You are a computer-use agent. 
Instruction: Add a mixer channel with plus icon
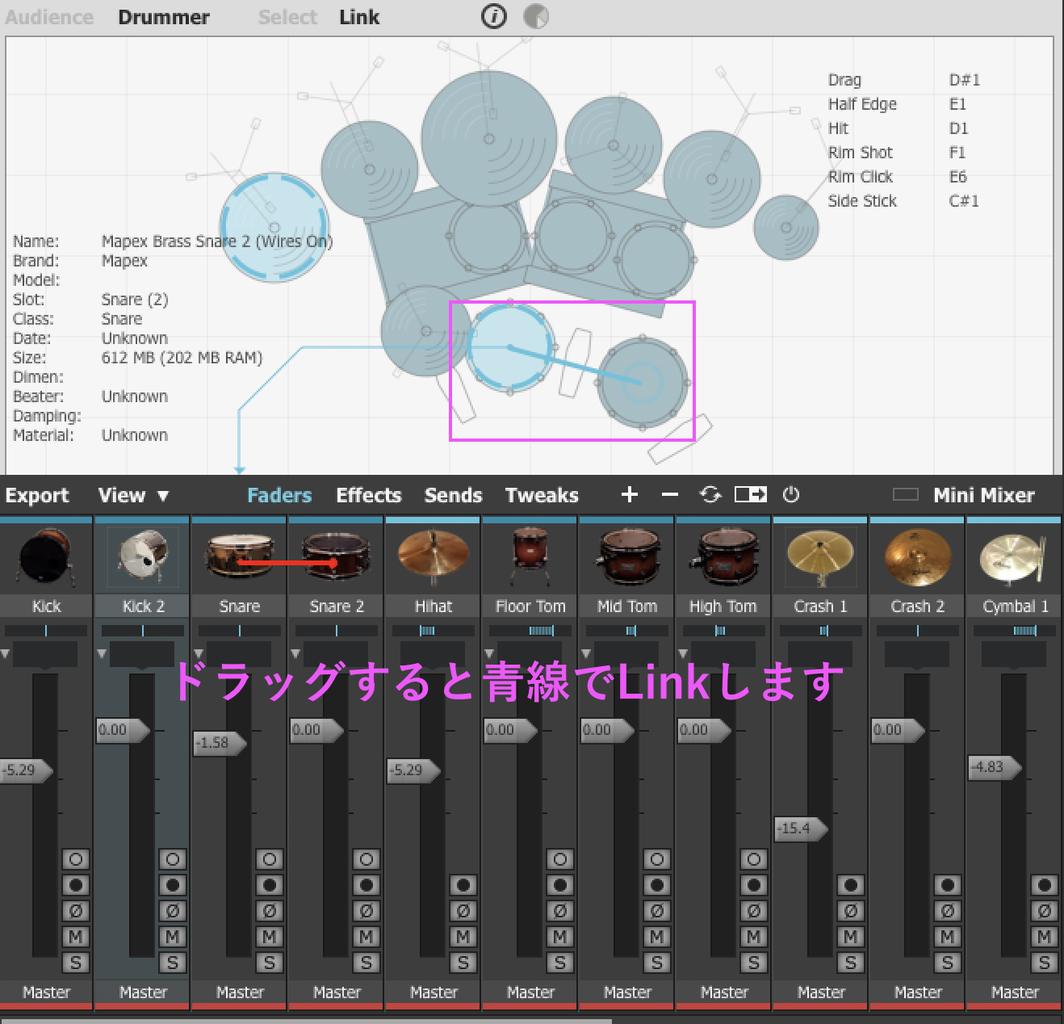[629, 495]
